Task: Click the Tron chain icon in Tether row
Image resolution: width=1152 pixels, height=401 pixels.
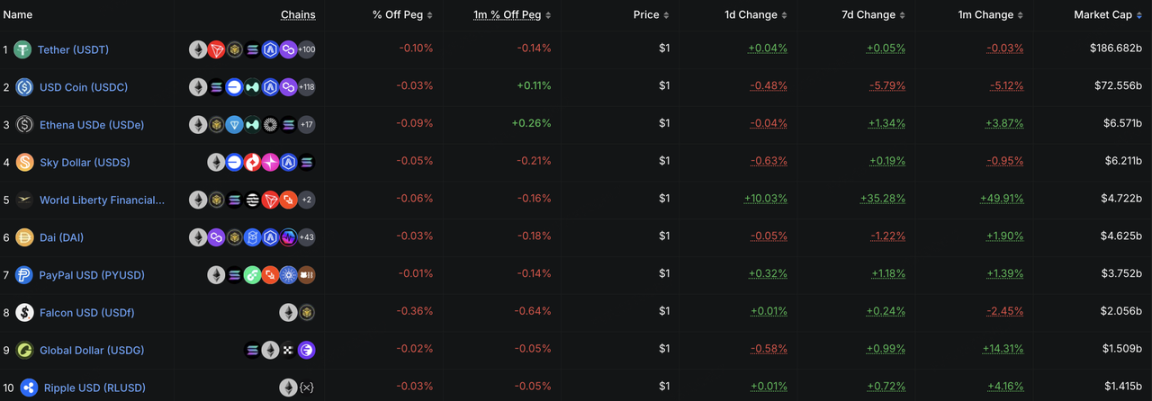Action: coord(216,50)
